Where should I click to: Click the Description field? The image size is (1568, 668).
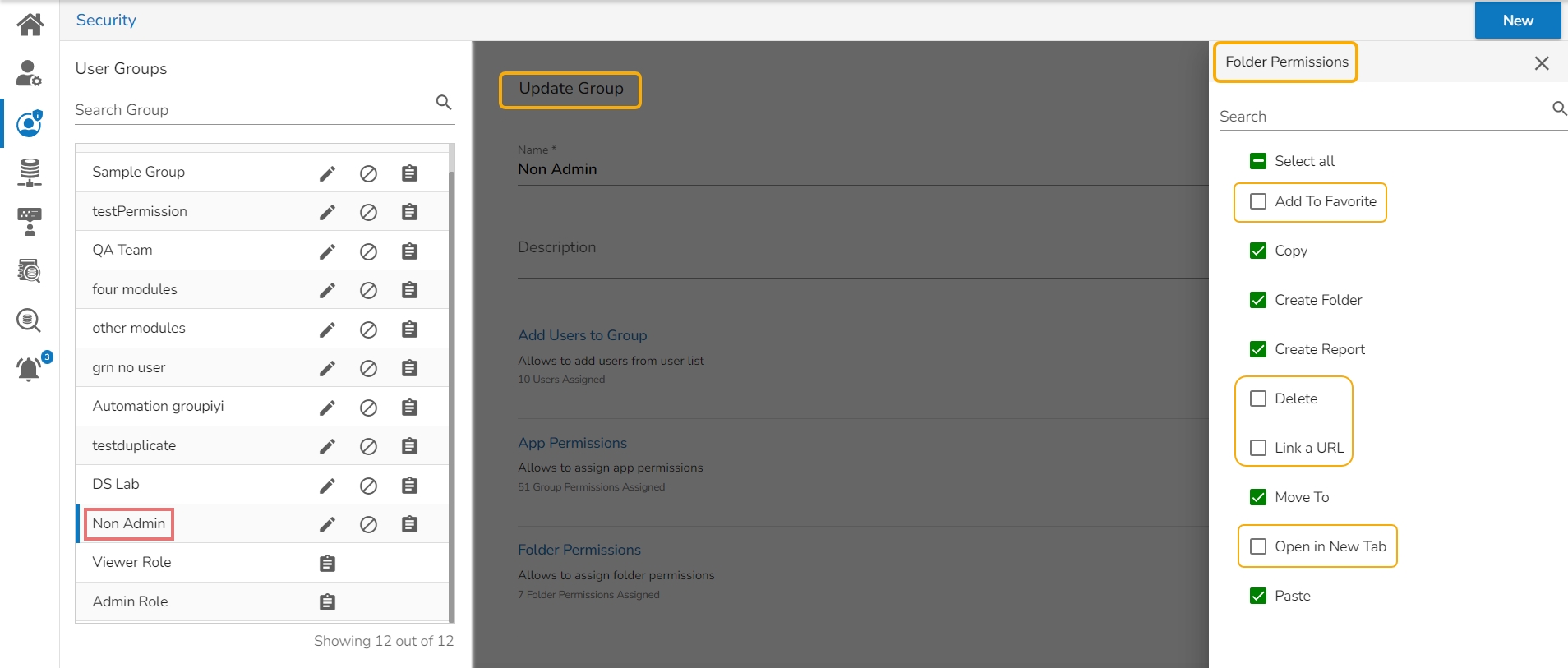pyautogui.click(x=863, y=247)
